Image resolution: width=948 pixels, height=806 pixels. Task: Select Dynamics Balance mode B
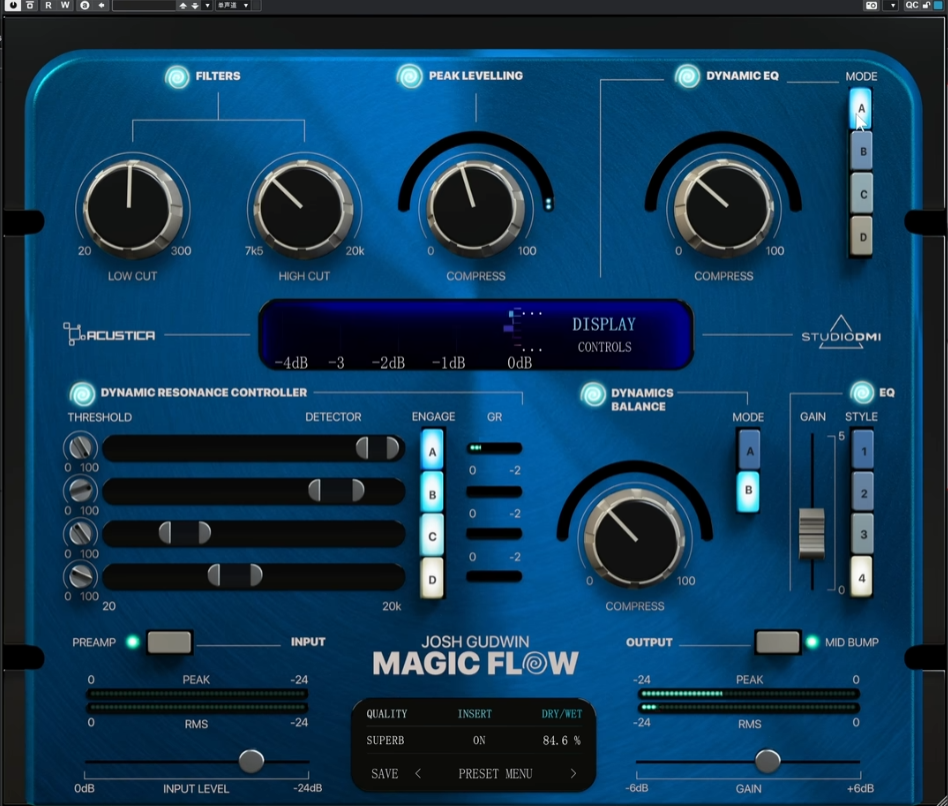pyautogui.click(x=748, y=492)
